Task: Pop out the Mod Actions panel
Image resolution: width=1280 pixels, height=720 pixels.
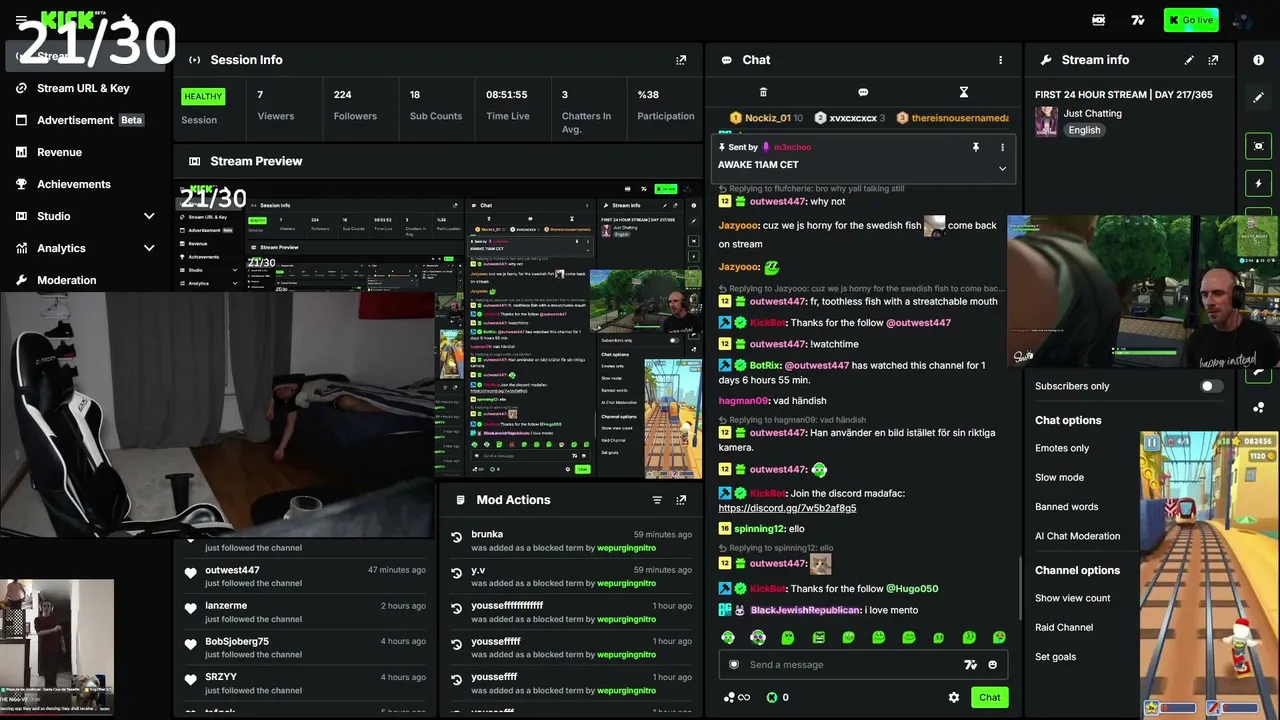Action: pos(681,500)
